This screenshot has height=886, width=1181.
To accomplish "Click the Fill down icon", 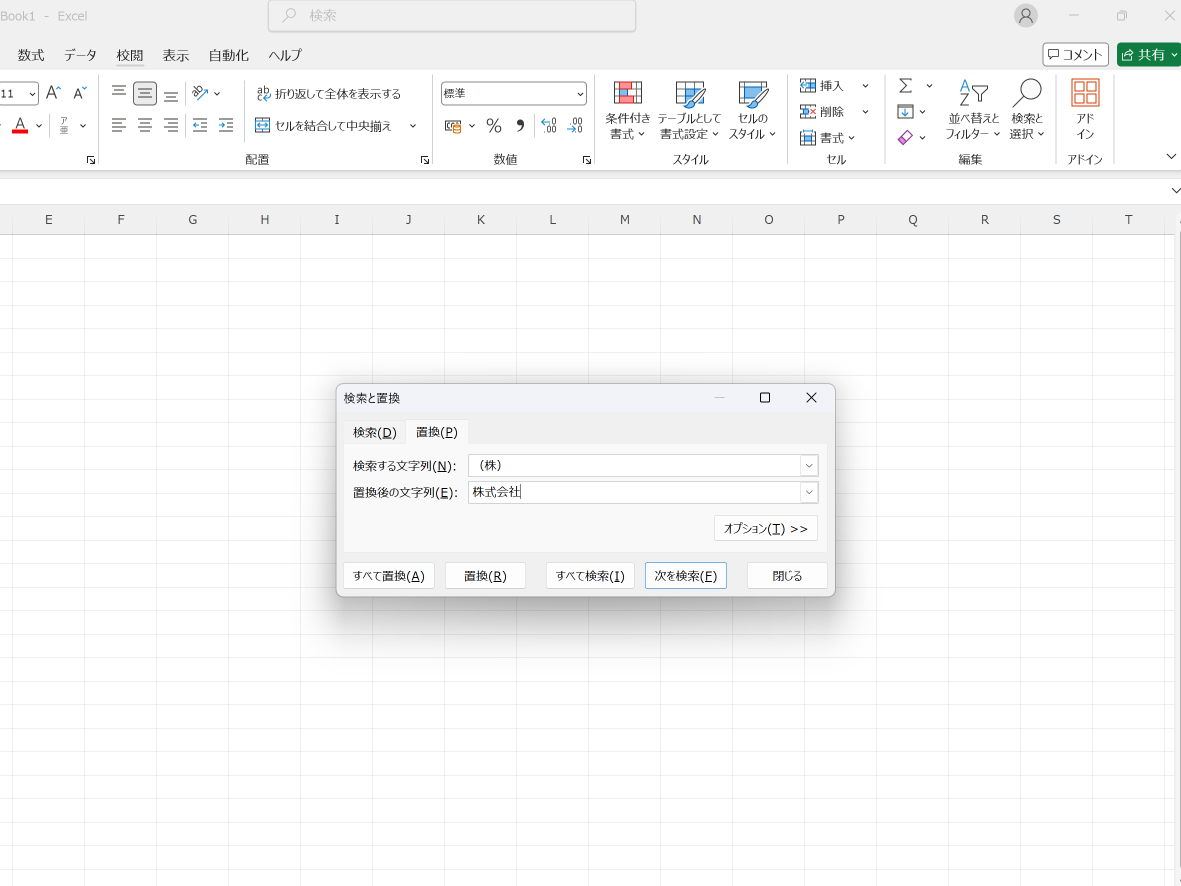I will [906, 112].
